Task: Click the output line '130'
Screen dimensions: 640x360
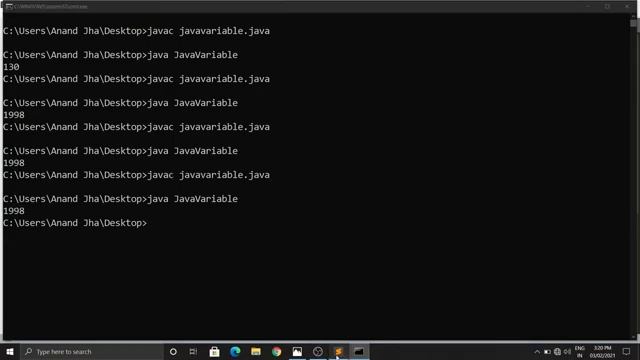Action: [11, 67]
